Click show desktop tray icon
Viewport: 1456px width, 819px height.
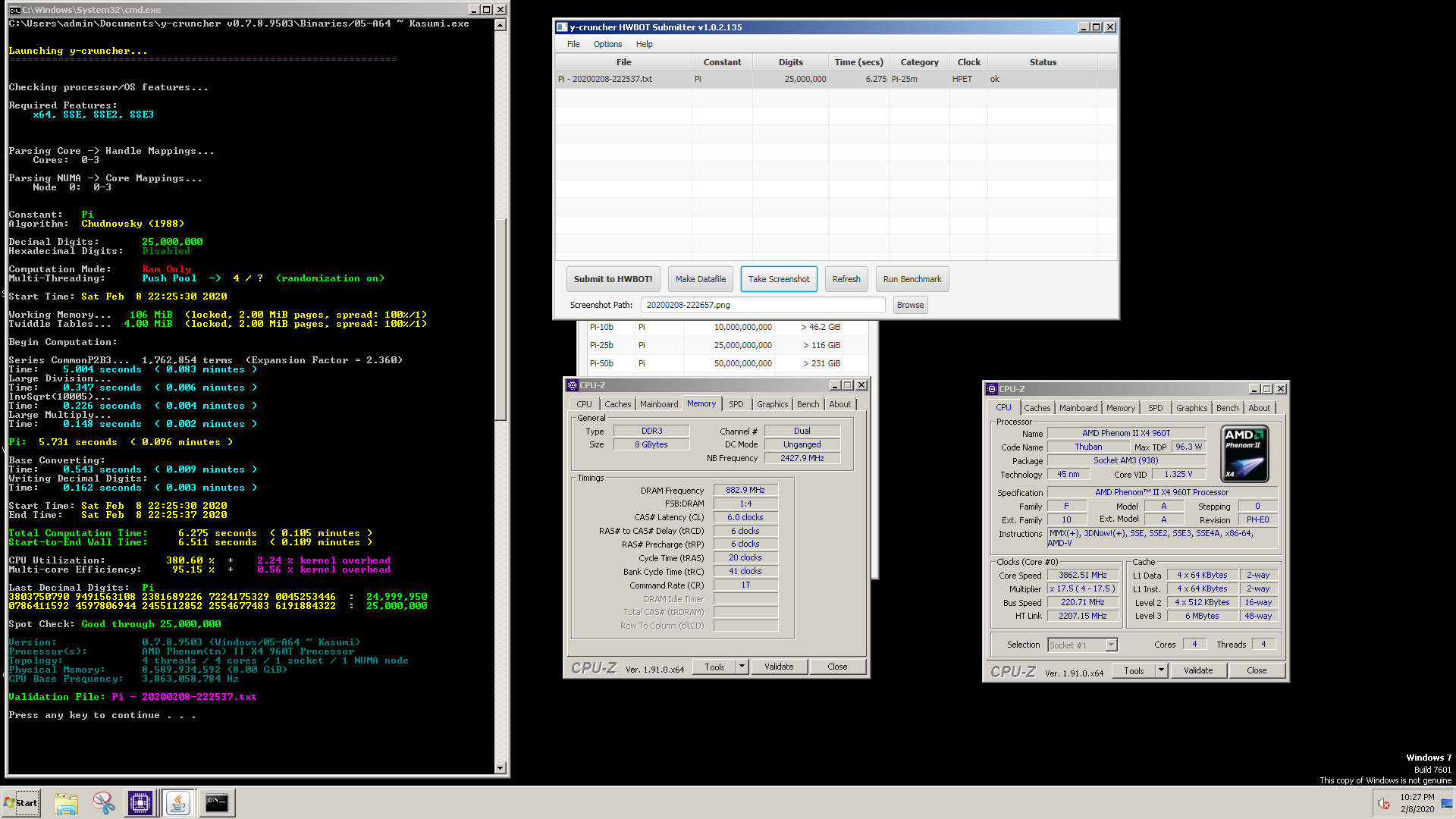pyautogui.click(x=1447, y=803)
